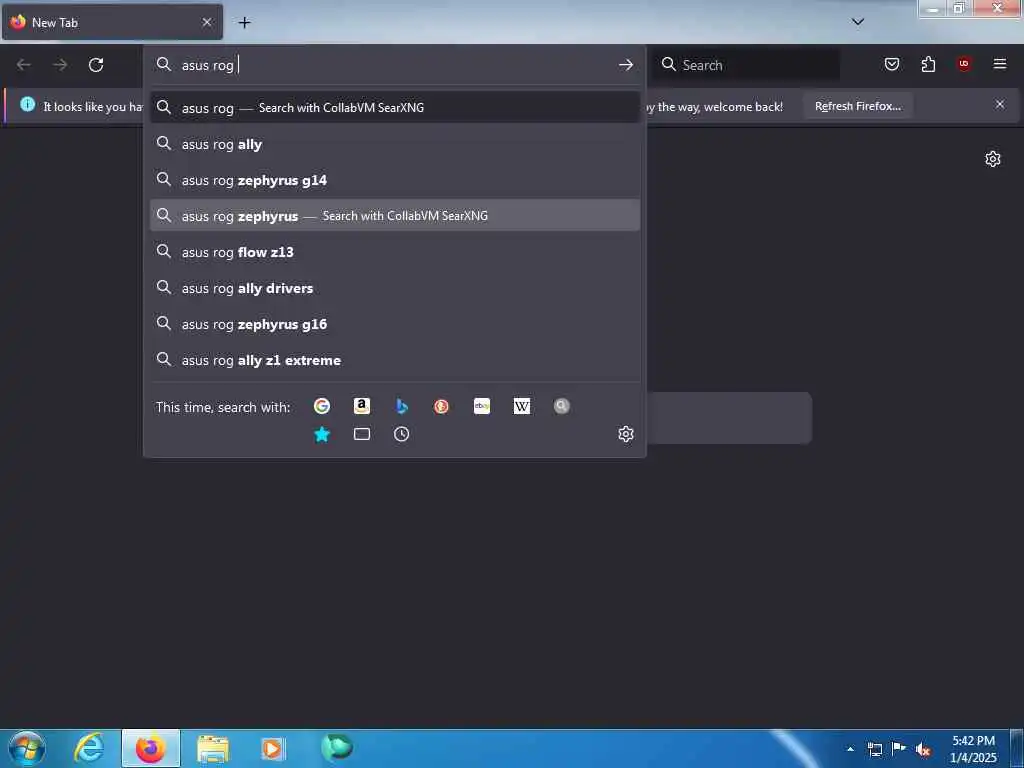Search with the Google engine icon

(321, 406)
